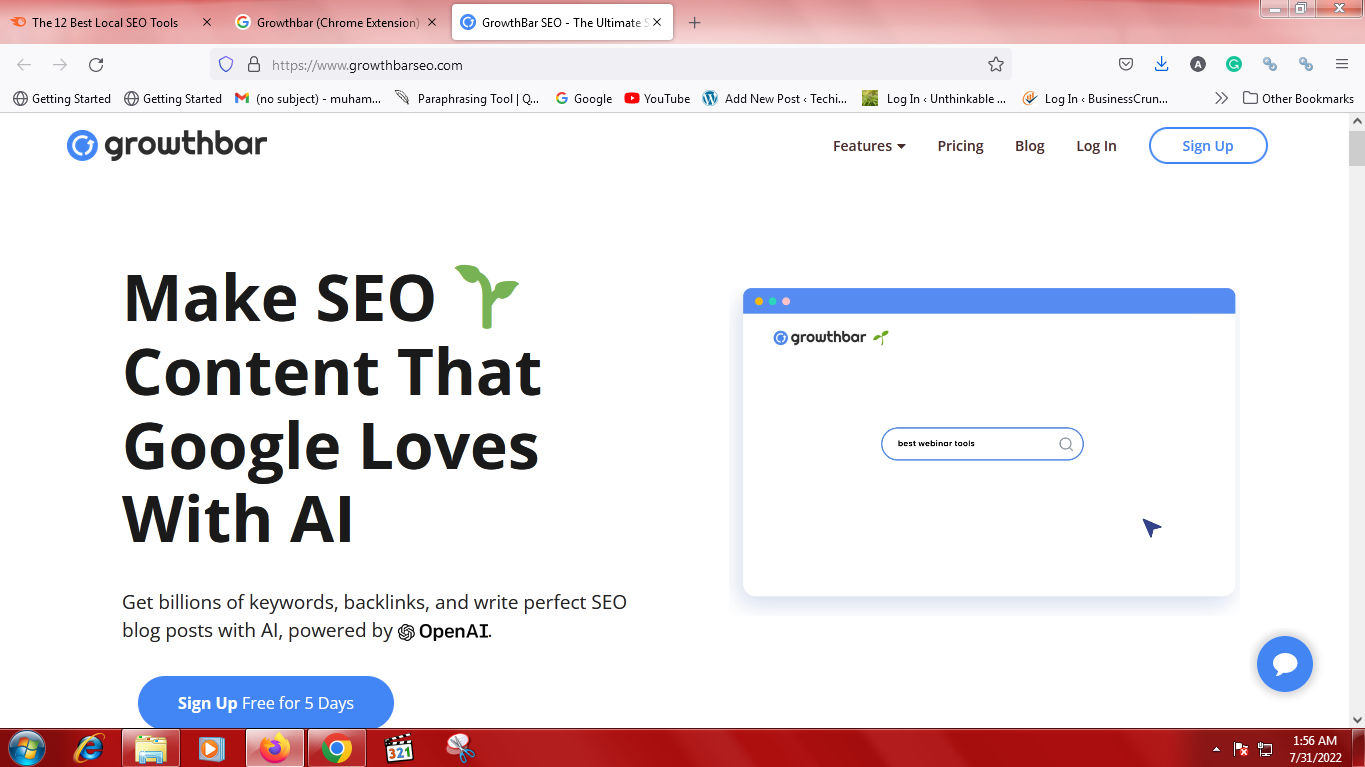
Task: Switch to Chrome on the taskbar
Action: 337,748
